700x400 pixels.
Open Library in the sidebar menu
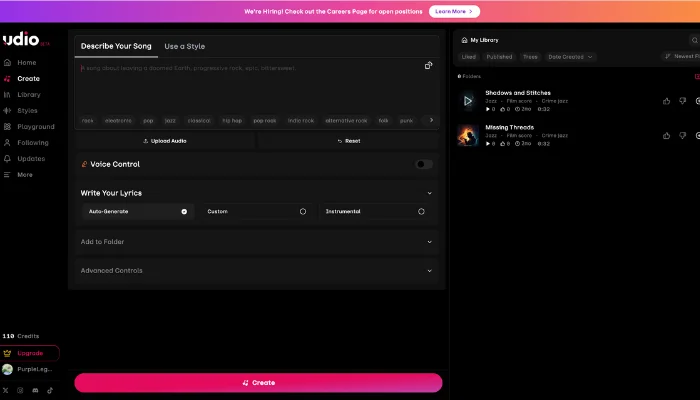pos(28,95)
